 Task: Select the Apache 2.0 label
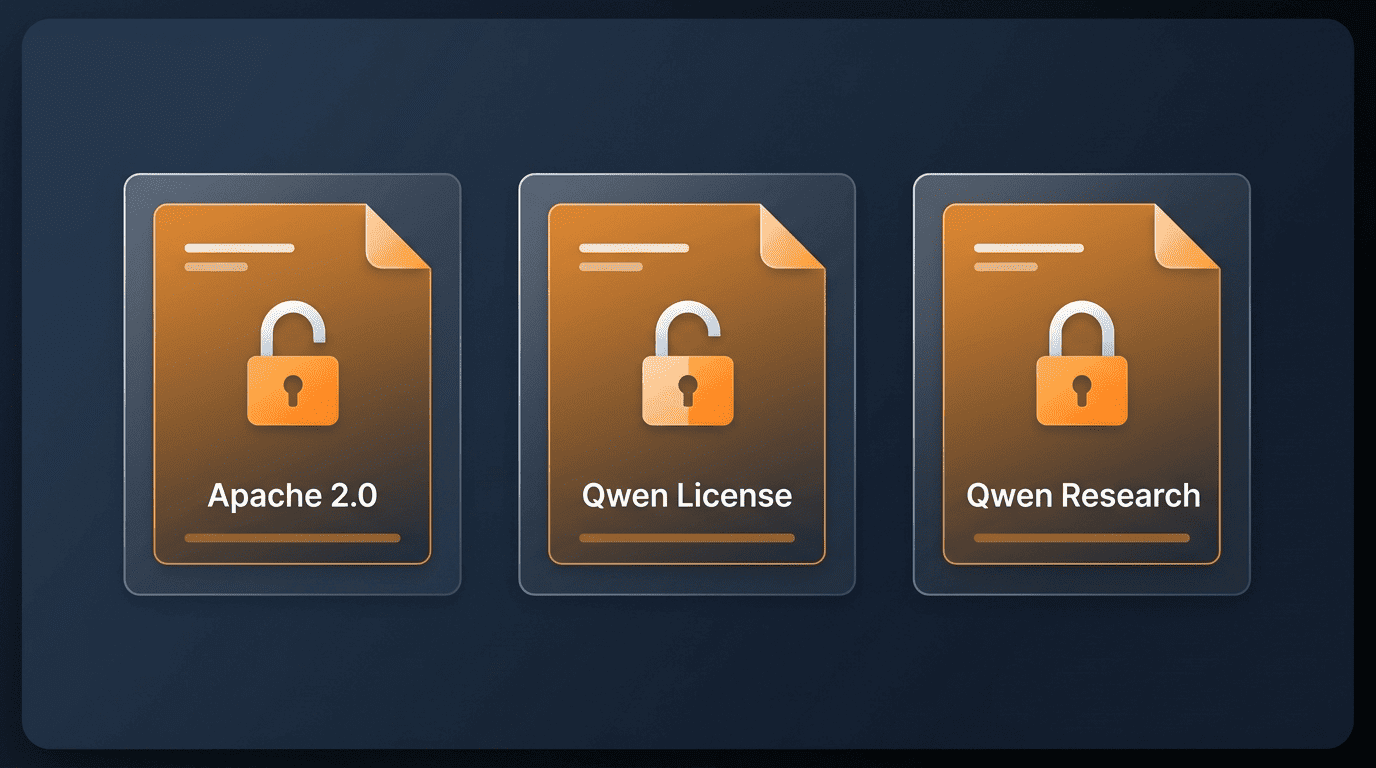click(x=292, y=496)
